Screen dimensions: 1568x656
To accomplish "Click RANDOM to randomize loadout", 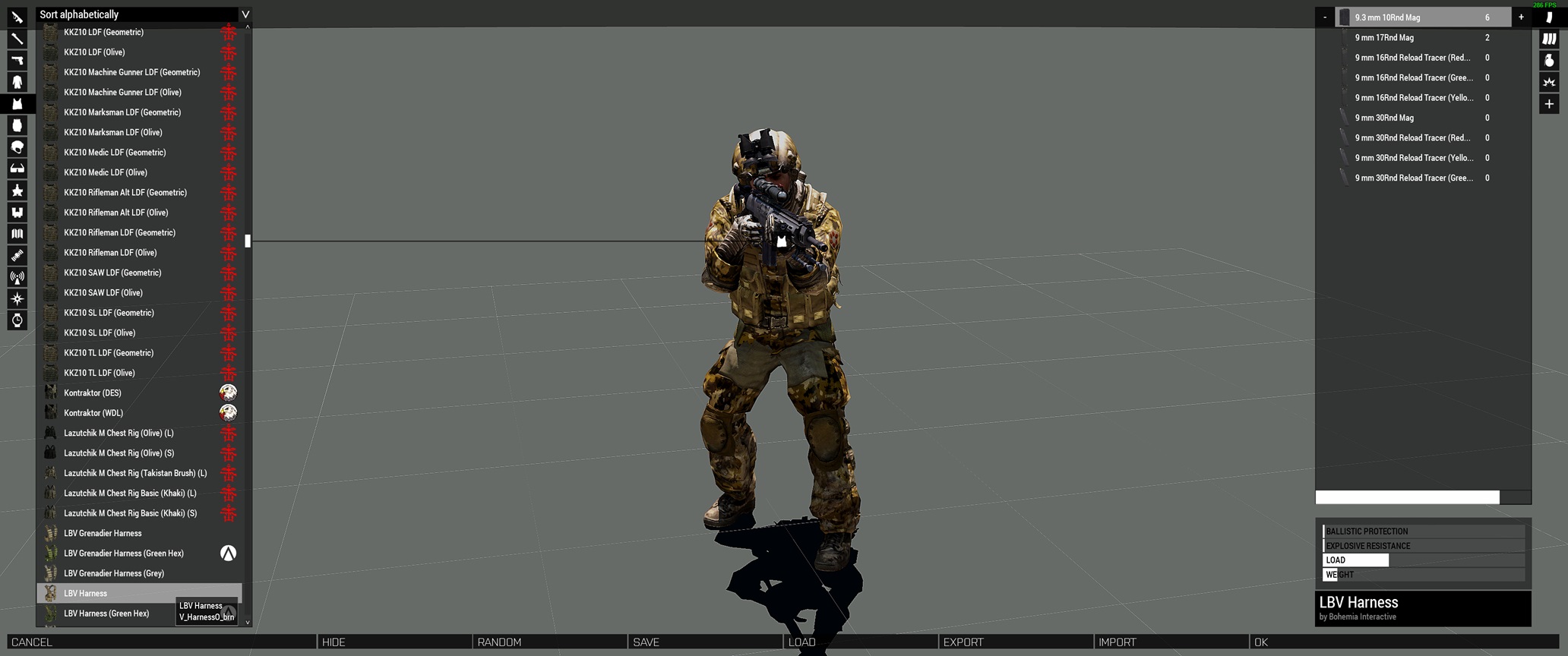I will (550, 642).
